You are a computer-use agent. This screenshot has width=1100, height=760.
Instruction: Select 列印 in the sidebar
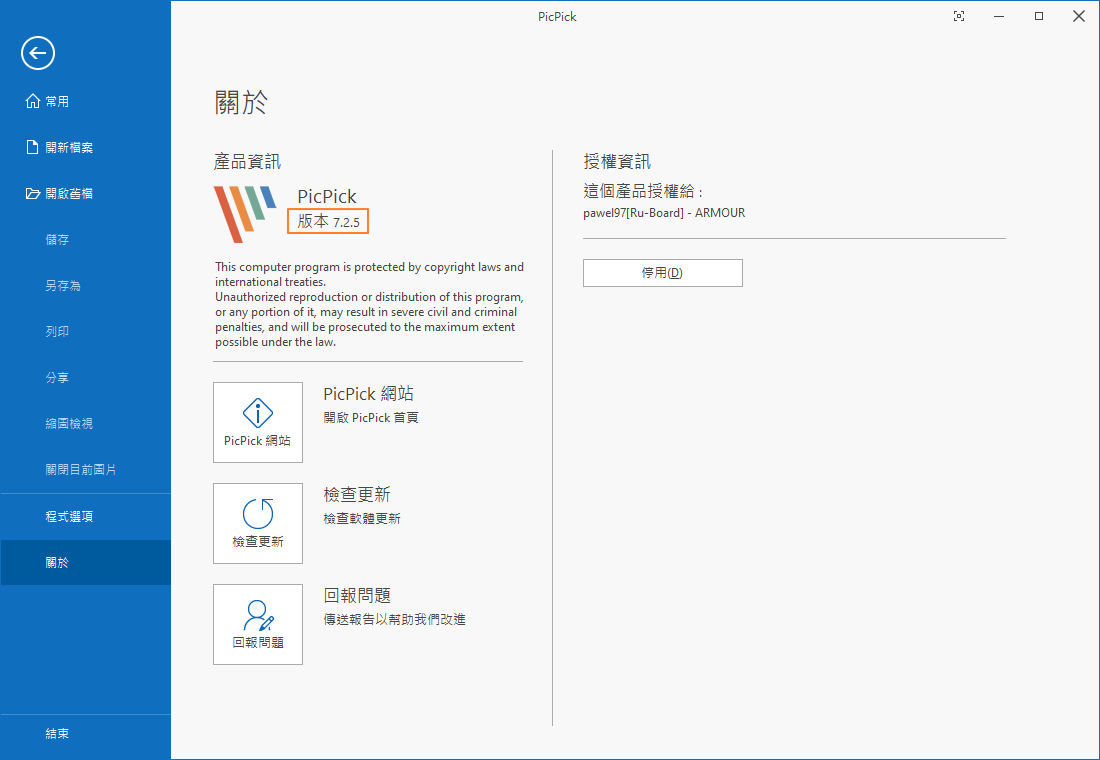[86, 331]
